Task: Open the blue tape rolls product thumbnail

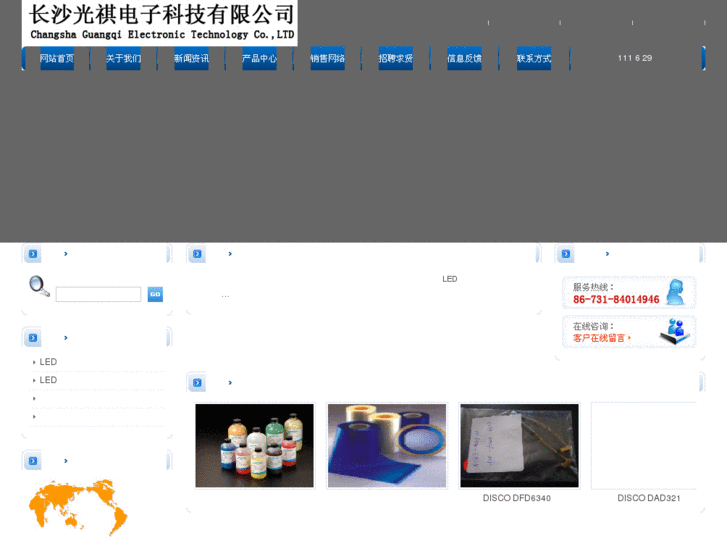Action: pos(387,446)
